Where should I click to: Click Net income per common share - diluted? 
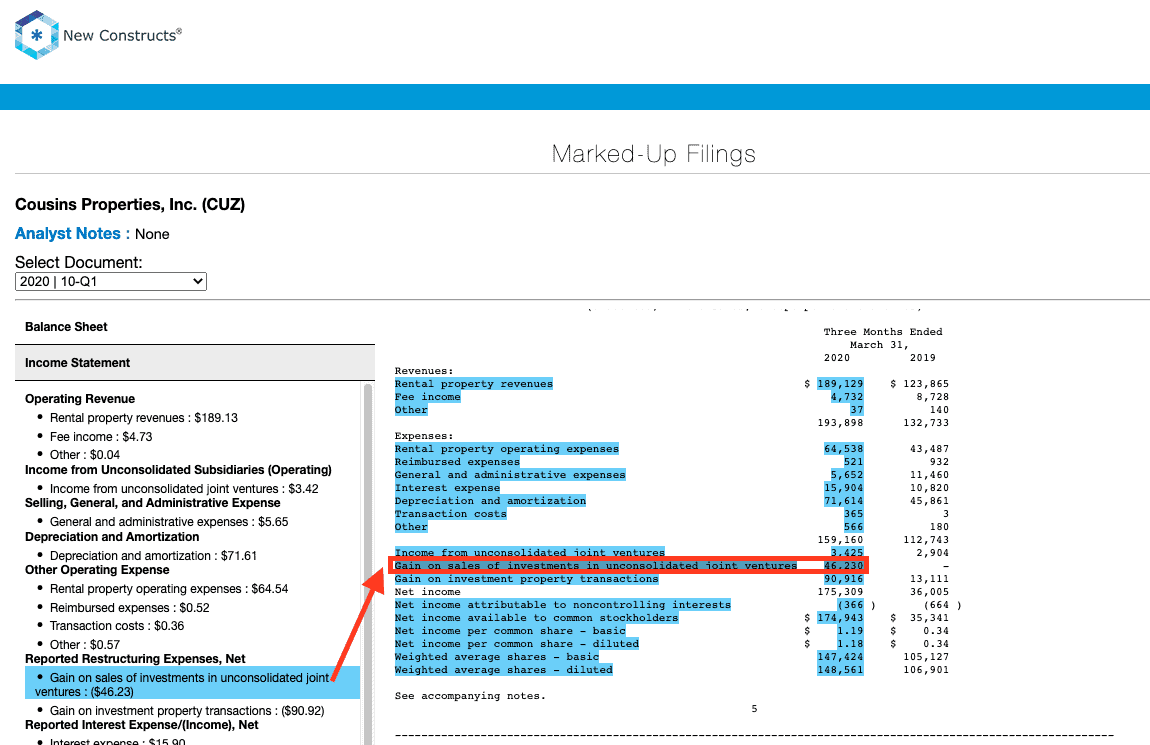coord(516,644)
